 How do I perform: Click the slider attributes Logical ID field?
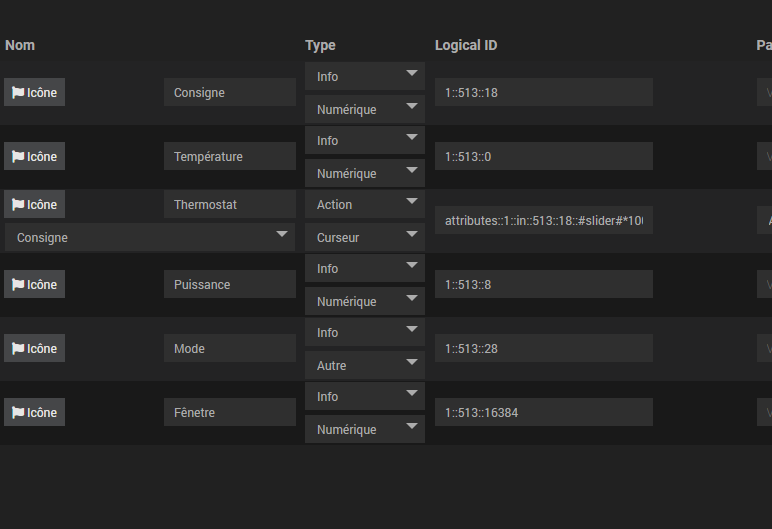(543, 221)
